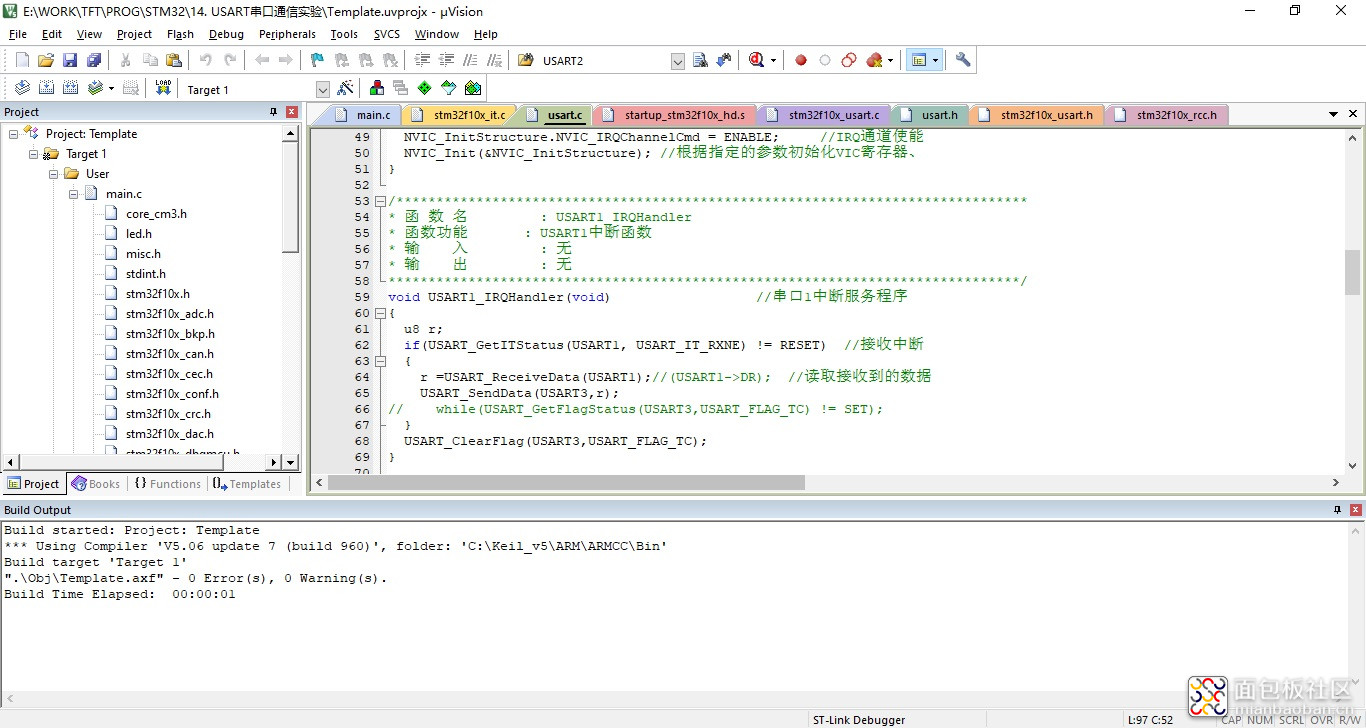
Task: Open the USART2 search box dropdown arrow
Action: pyautogui.click(x=678, y=61)
